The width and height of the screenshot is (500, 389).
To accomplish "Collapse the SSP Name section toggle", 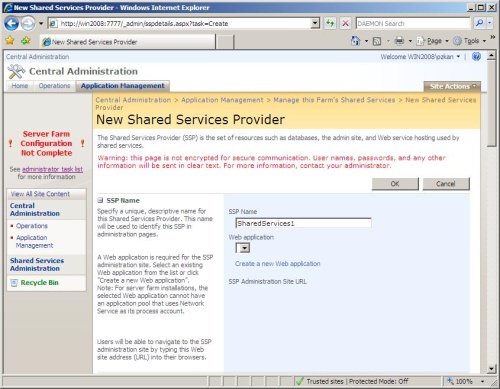I will point(100,200).
